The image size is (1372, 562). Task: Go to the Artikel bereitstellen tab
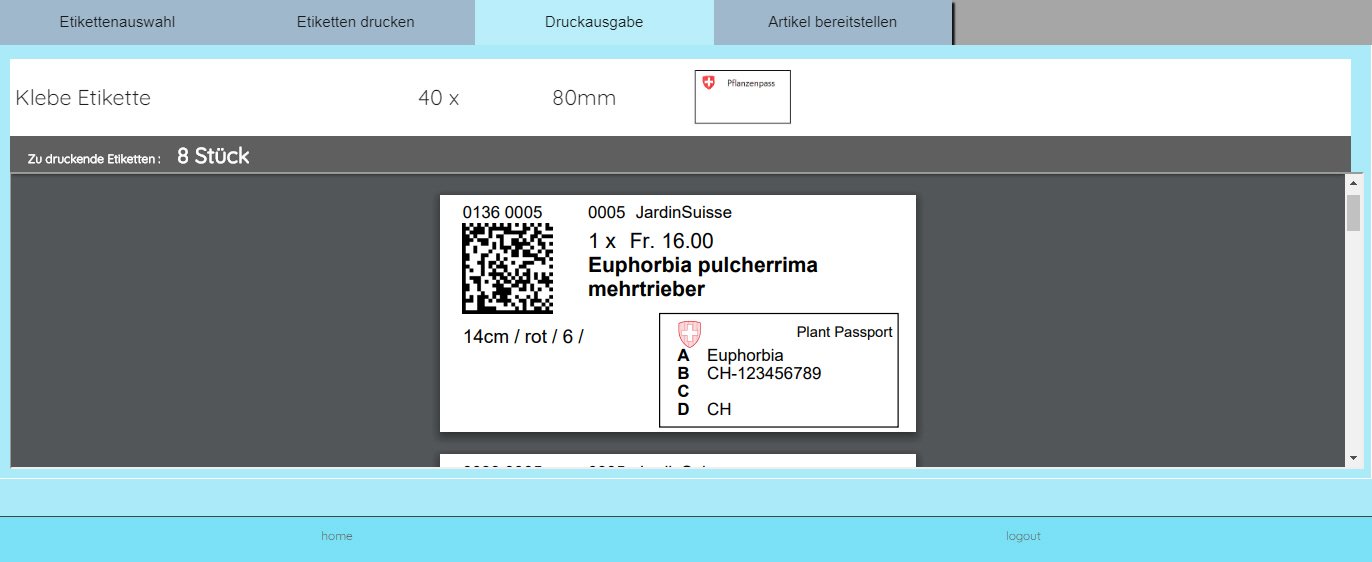tap(832, 22)
